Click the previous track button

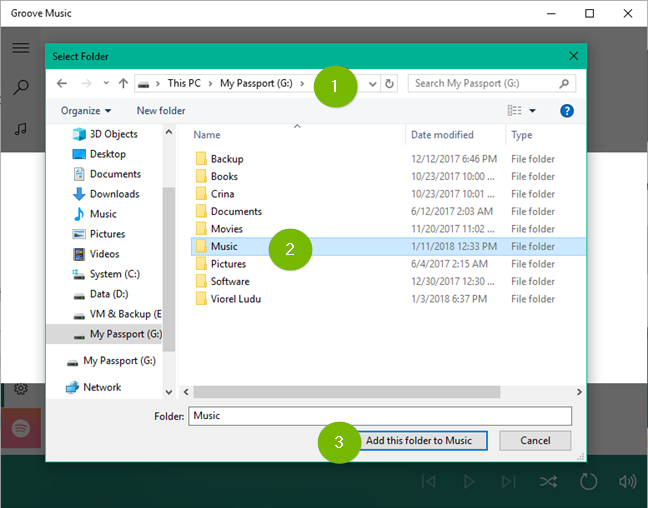(429, 482)
